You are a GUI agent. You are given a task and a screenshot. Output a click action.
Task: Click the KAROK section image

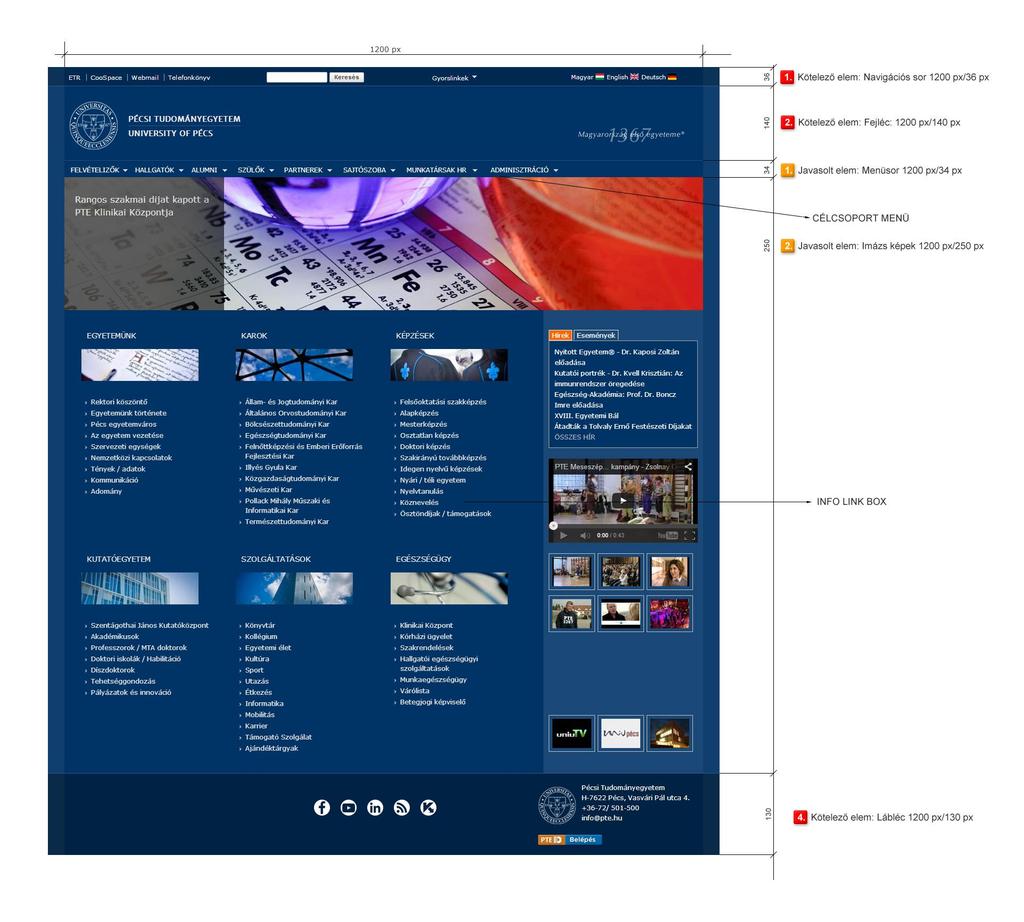[294, 365]
